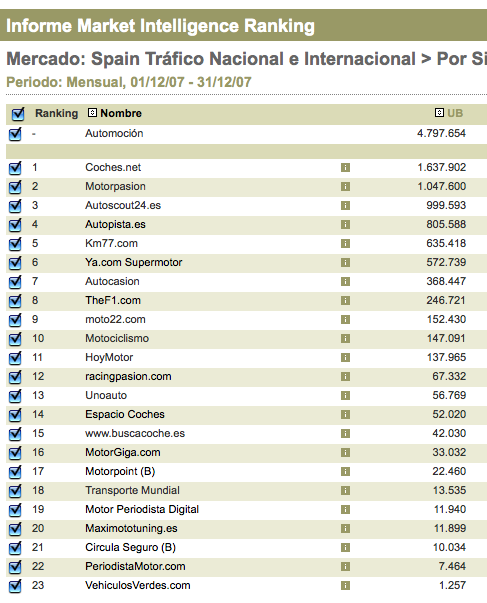Image resolution: width=487 pixels, height=603 pixels.
Task: Open the Coches.net site name
Action: click(x=113, y=167)
